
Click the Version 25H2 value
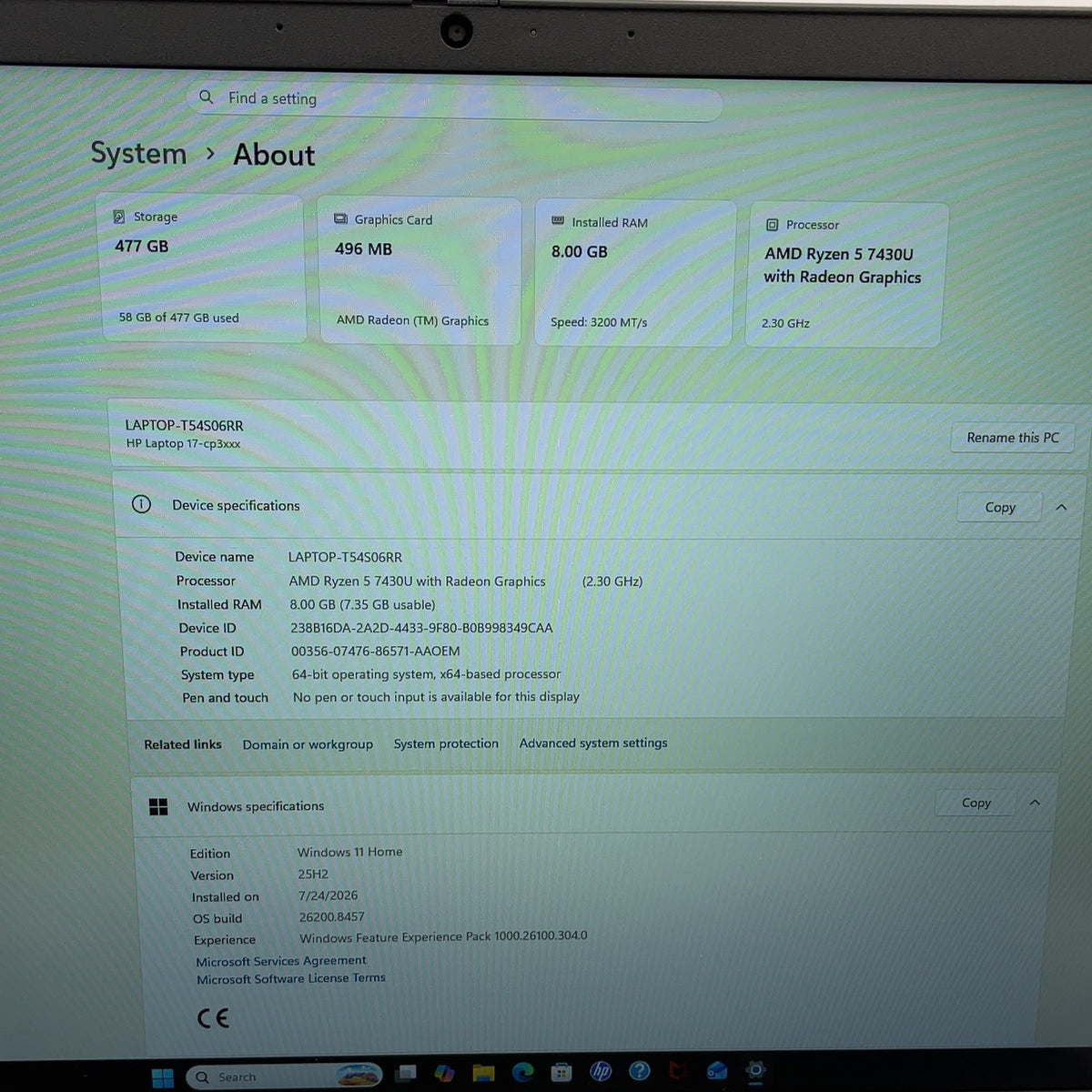point(313,874)
